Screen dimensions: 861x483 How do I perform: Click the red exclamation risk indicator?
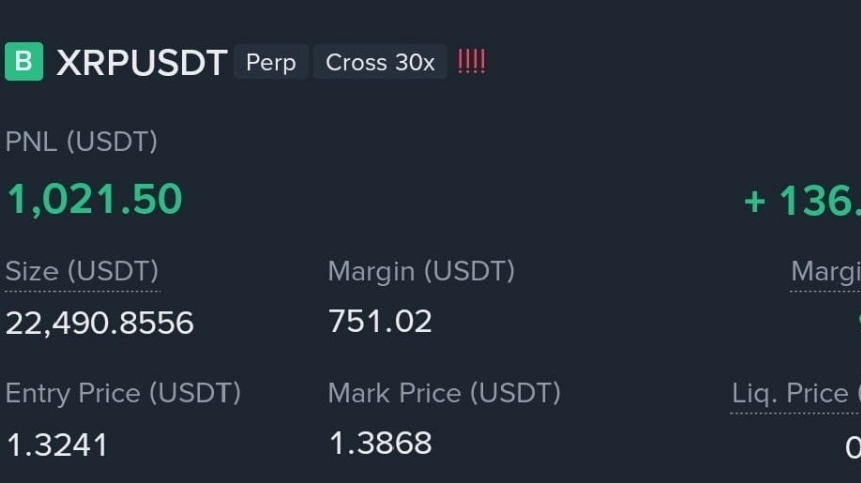pyautogui.click(x=471, y=62)
